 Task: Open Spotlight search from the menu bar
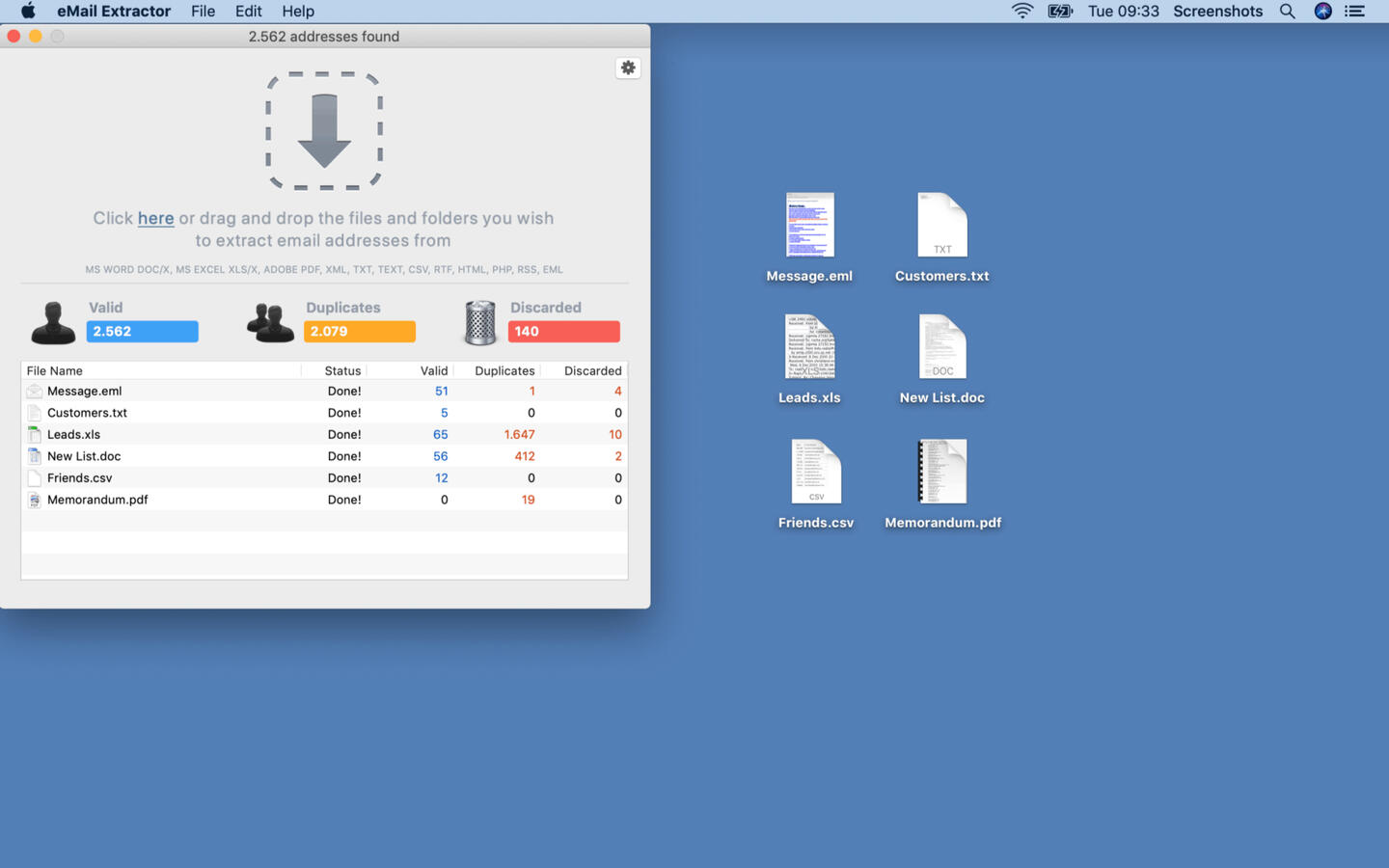point(1288,11)
